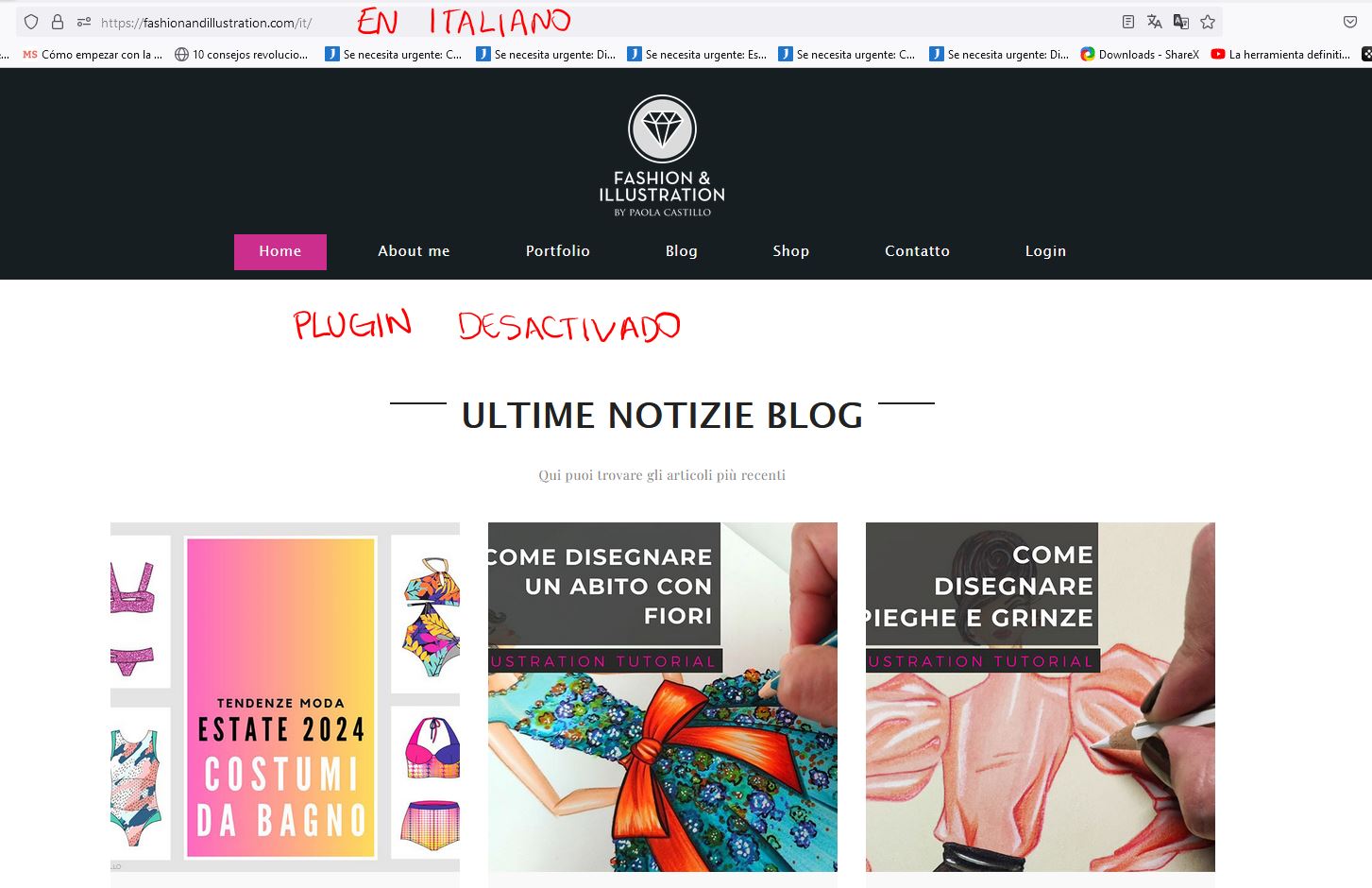This screenshot has height=888, width=1372.
Task: Go to the Portfolio menu item
Action: pyautogui.click(x=558, y=251)
